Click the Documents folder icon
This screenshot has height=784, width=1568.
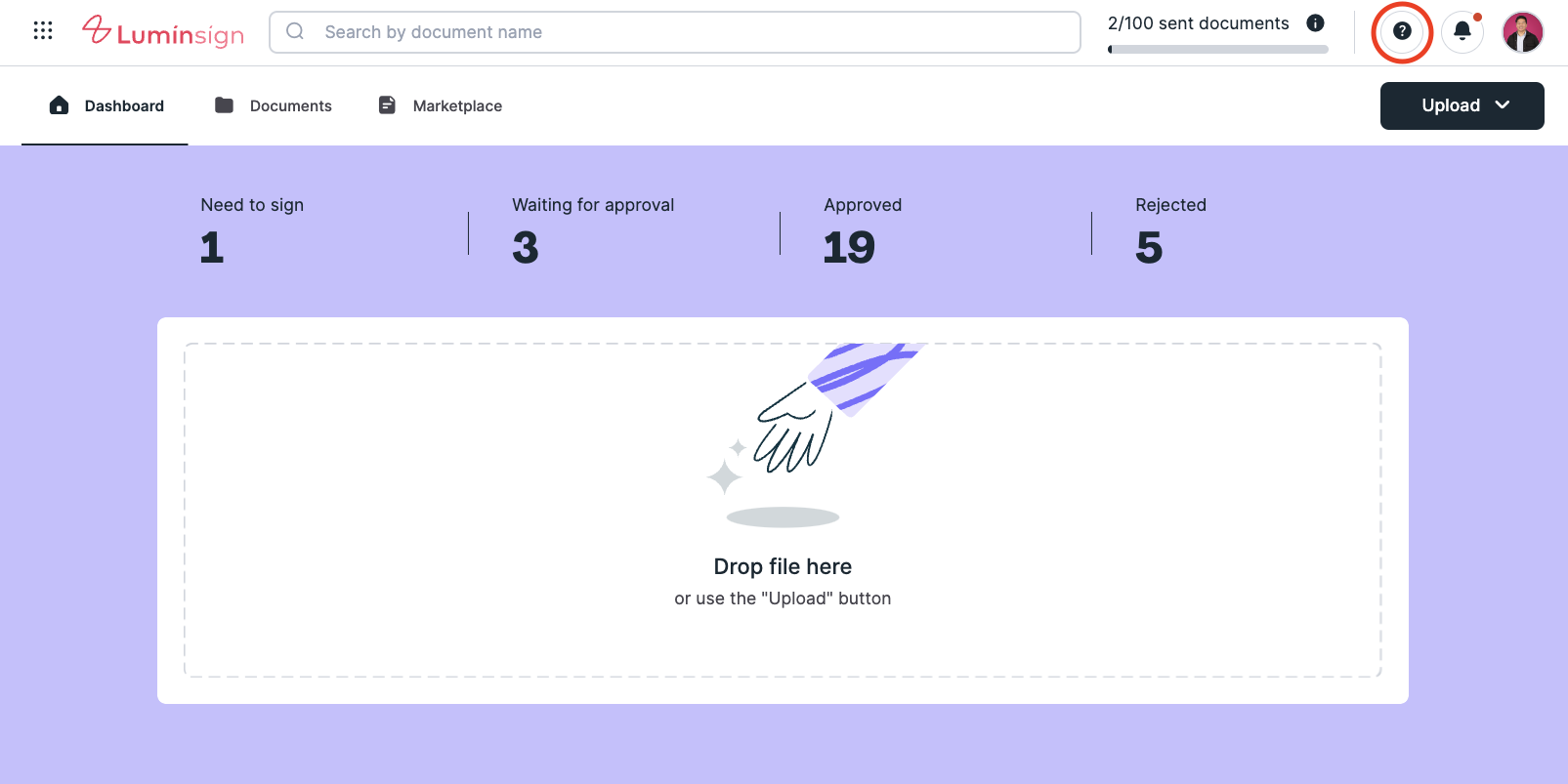(x=224, y=105)
